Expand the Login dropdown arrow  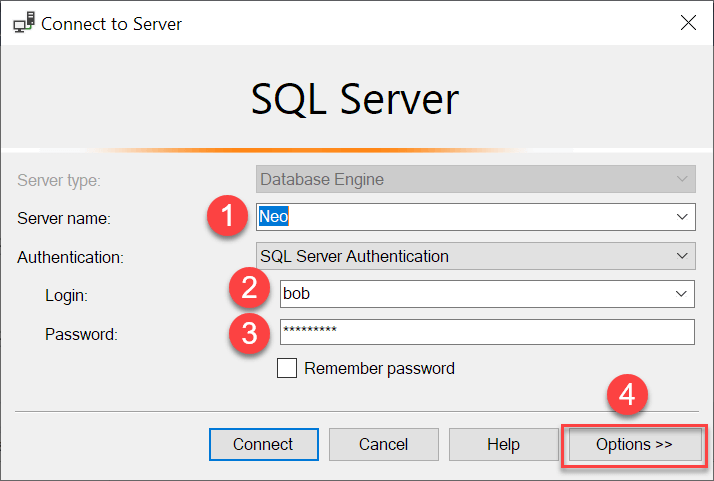pos(682,294)
